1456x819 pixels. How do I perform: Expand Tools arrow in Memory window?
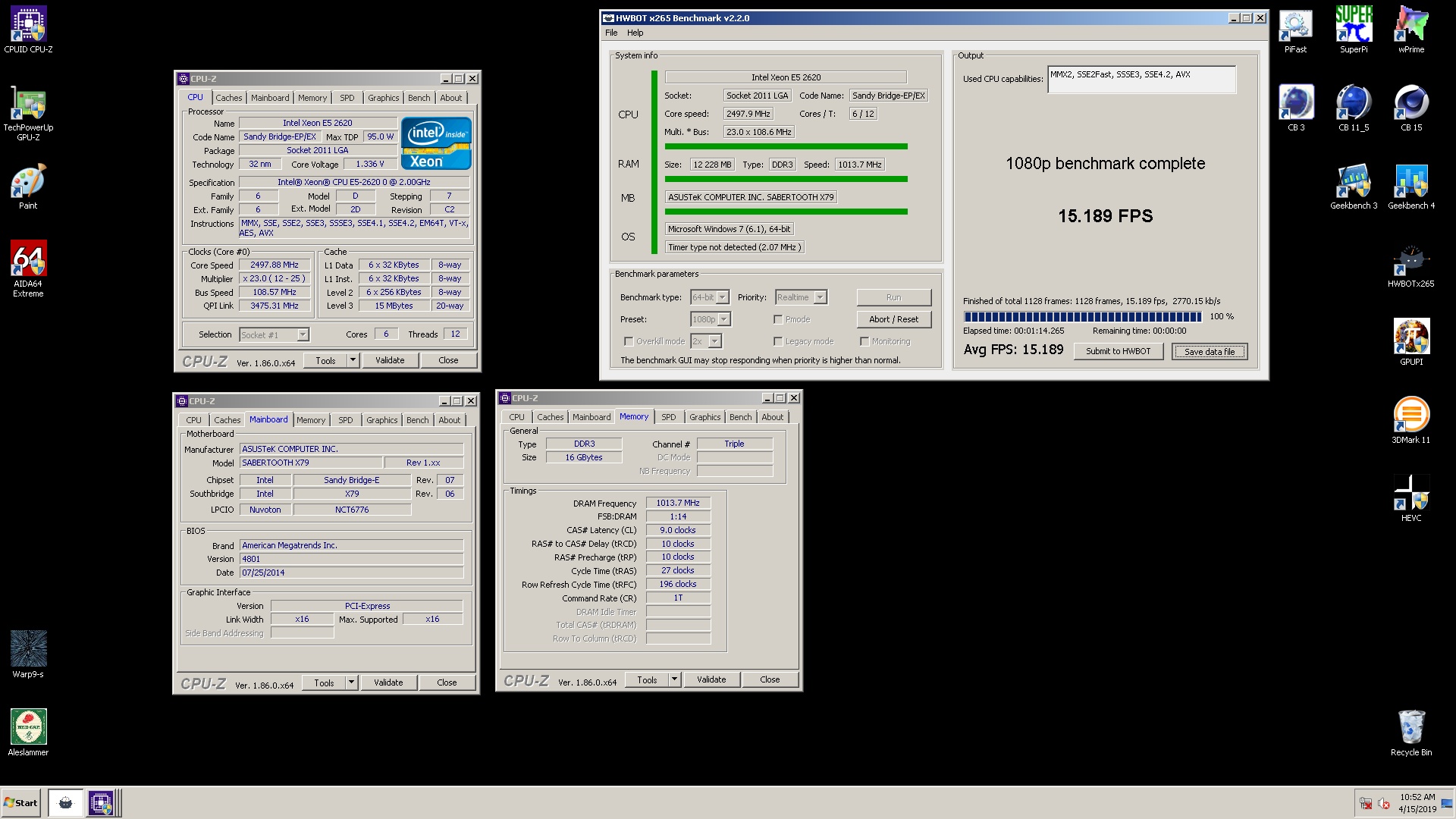point(675,679)
